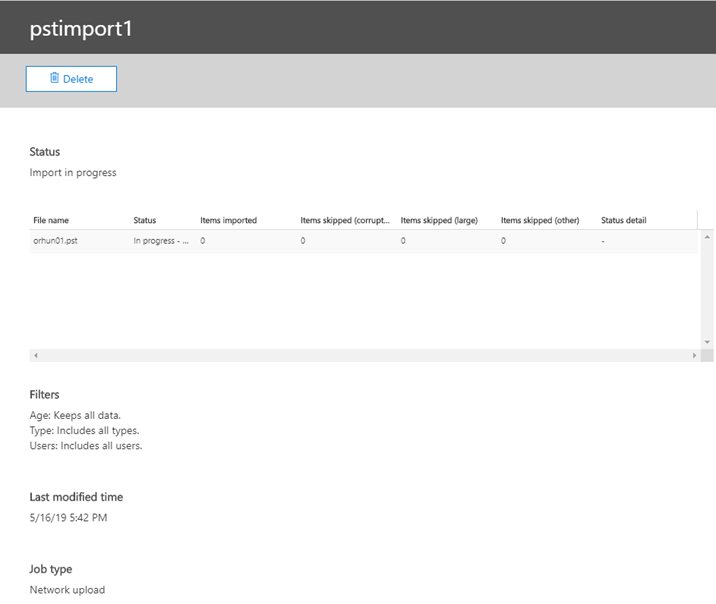Click the Items imported column header
The width and height of the screenshot is (716, 604).
(x=228, y=221)
